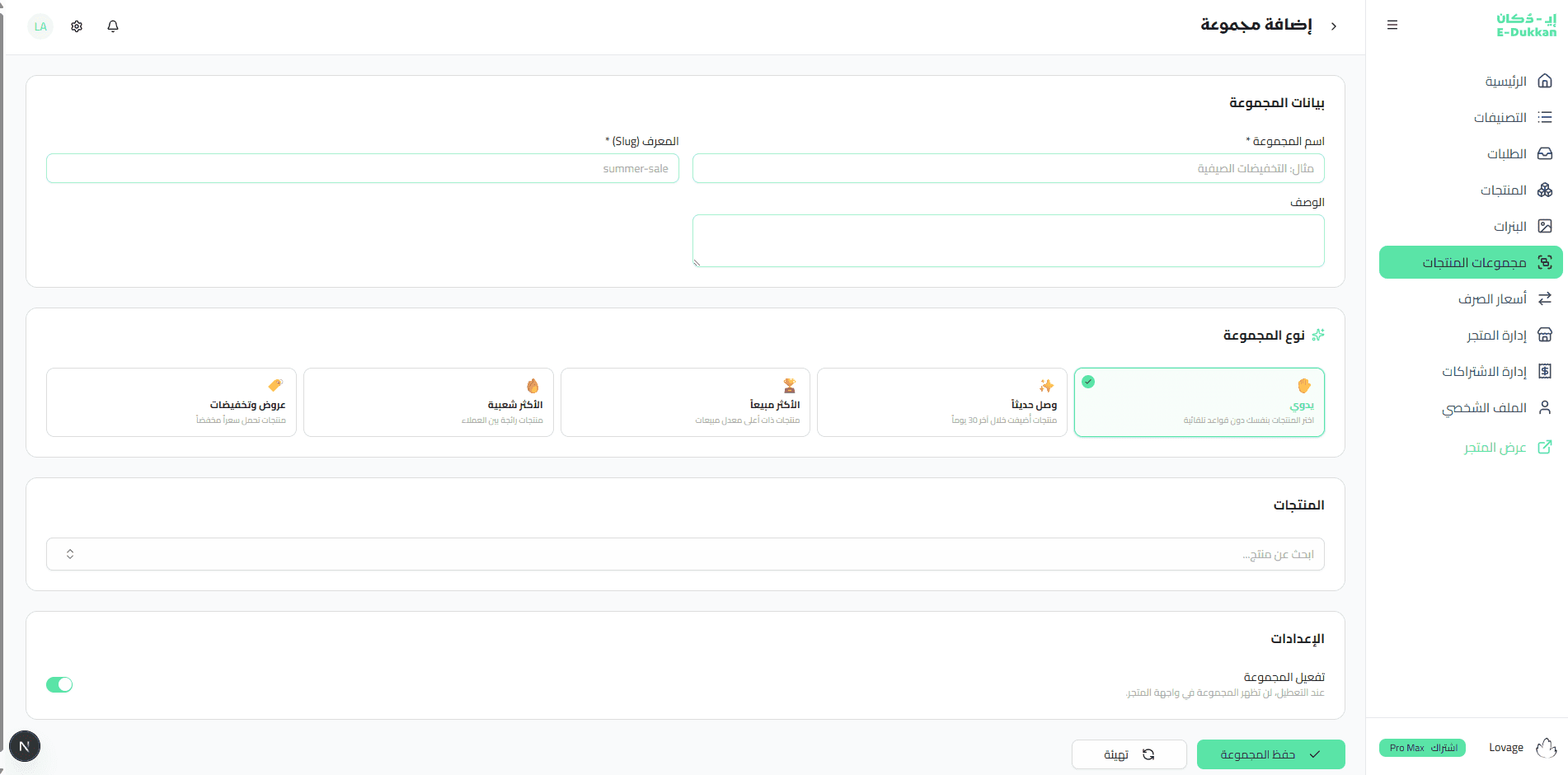Click the image icon next to البنرات
1568x775 pixels.
click(1545, 226)
